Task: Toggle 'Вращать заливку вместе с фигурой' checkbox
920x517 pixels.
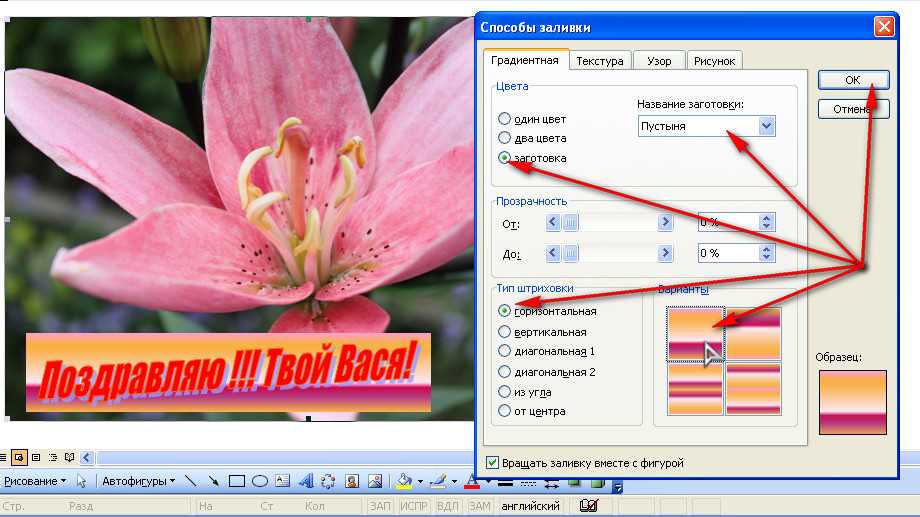Action: point(492,463)
